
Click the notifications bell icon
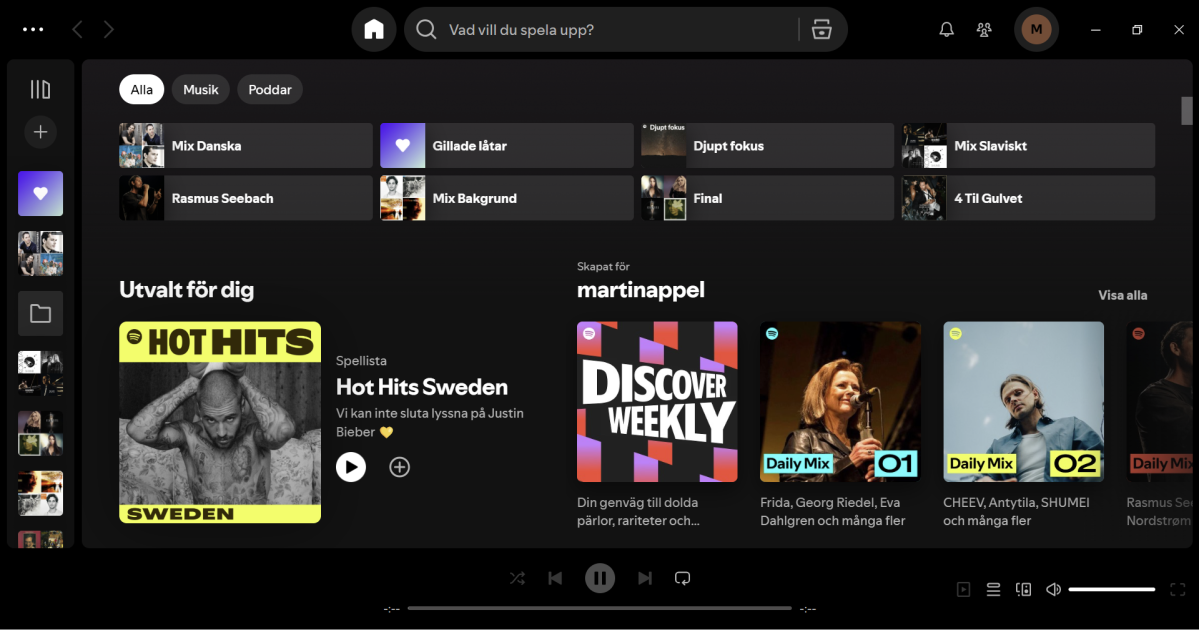pos(945,29)
